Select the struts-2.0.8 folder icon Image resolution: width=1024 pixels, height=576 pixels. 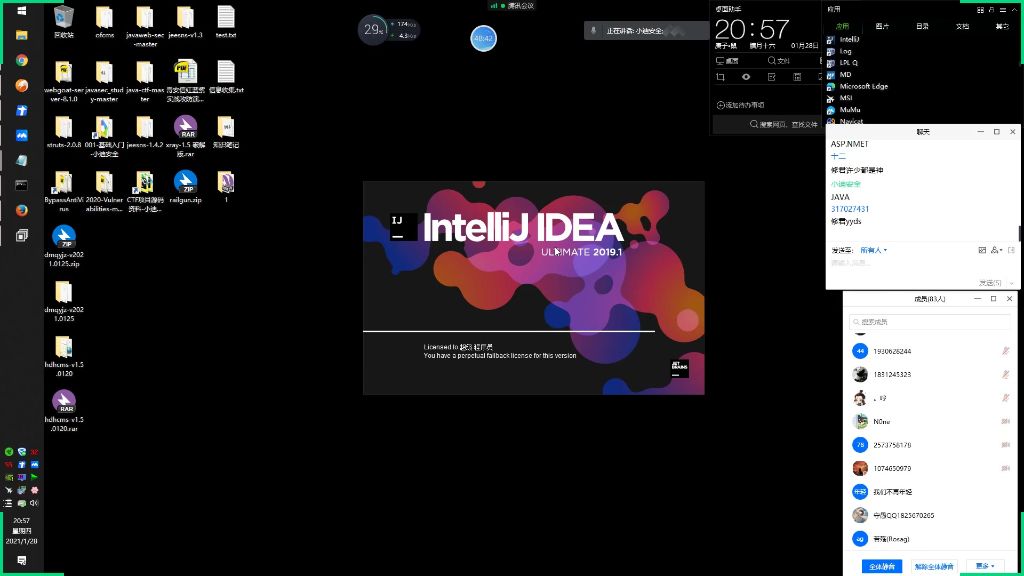coord(64,131)
